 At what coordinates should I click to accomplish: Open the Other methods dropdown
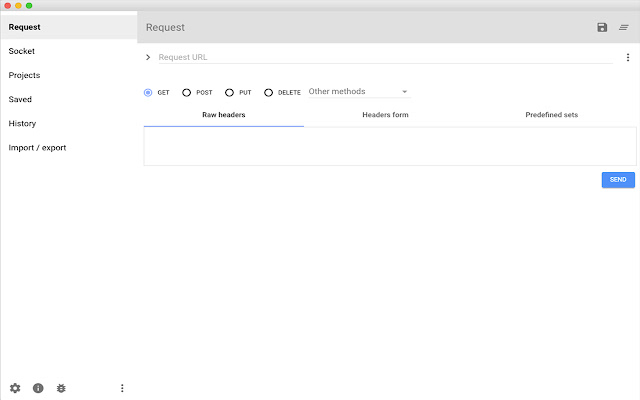[358, 92]
